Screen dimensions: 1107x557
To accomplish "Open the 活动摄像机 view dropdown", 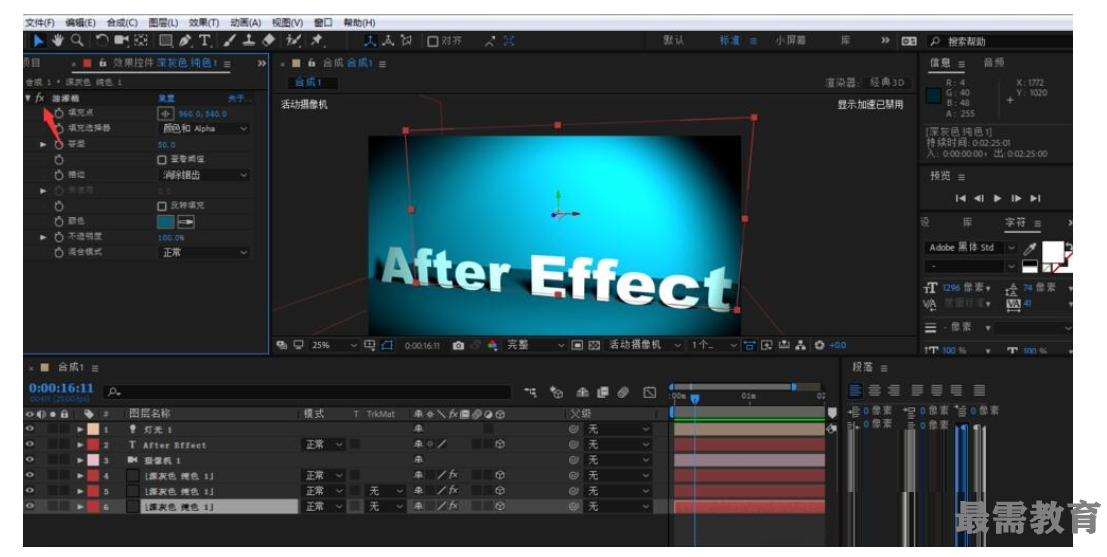I will [644, 345].
